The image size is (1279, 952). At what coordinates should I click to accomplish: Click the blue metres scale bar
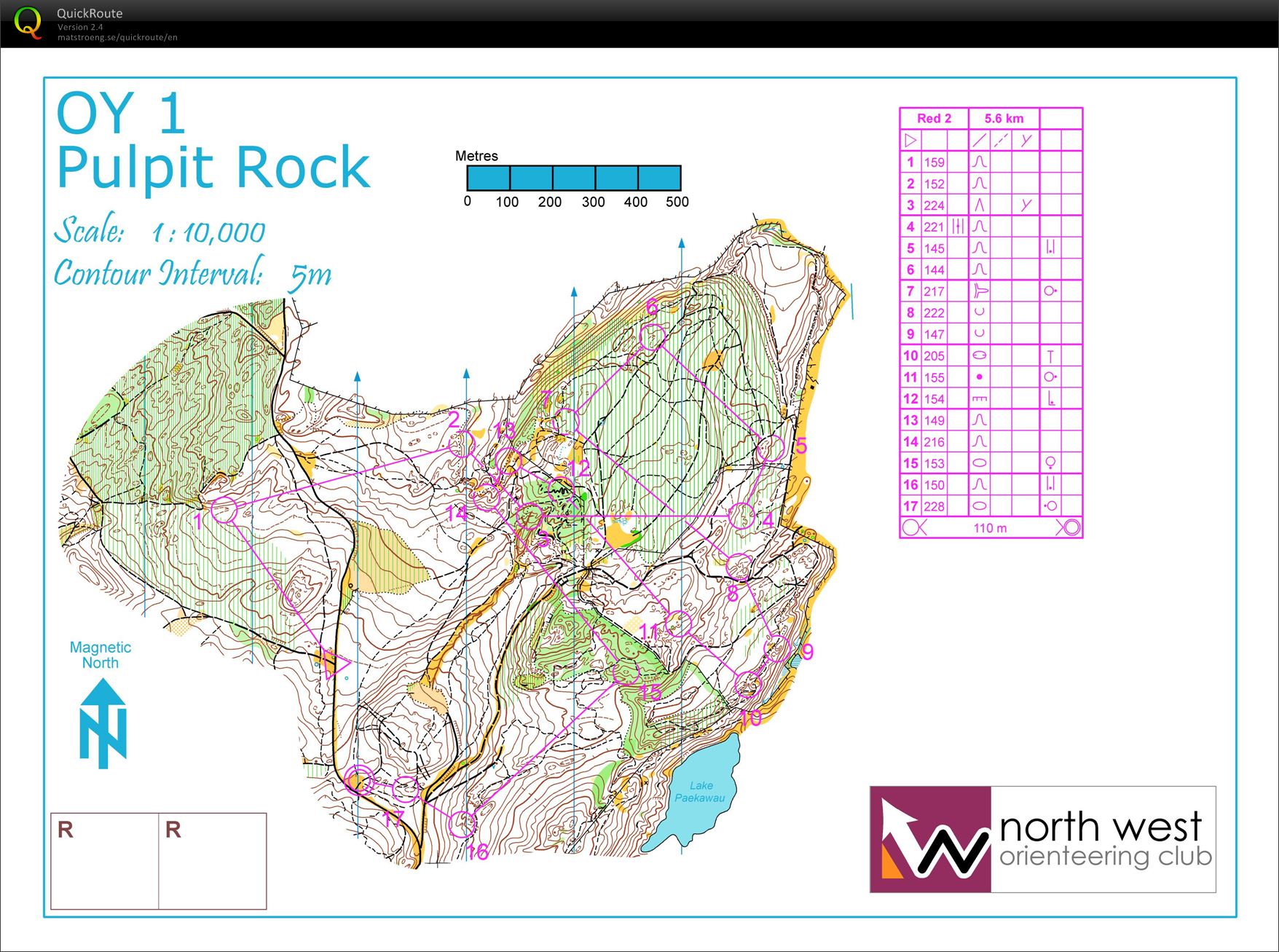pyautogui.click(x=574, y=178)
